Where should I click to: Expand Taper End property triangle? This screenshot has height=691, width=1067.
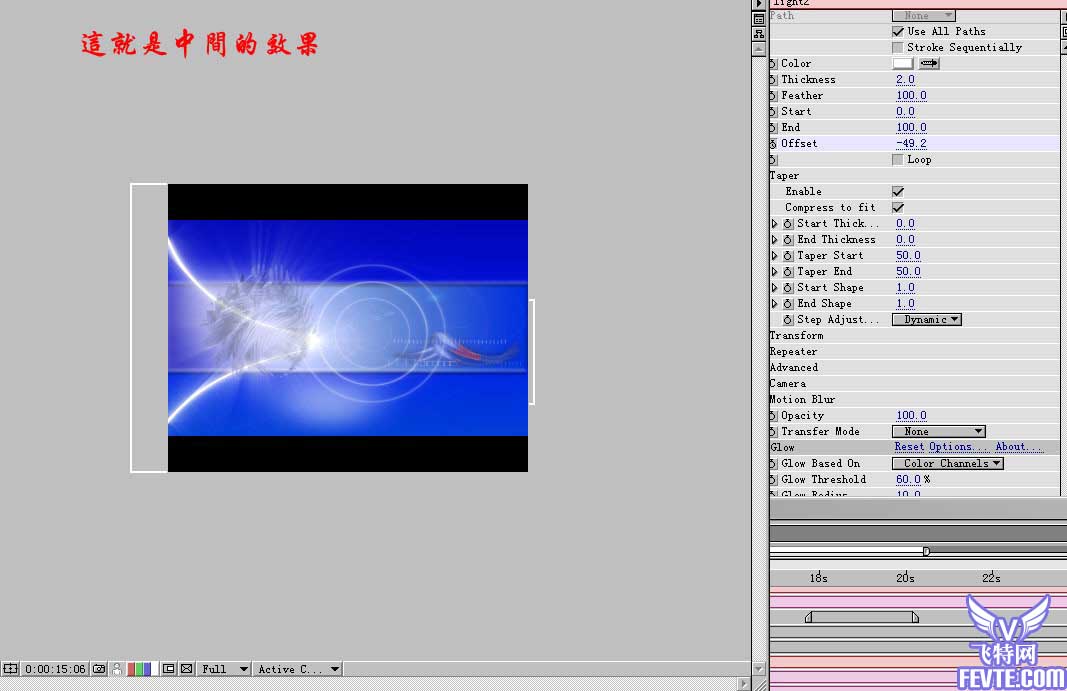point(774,272)
